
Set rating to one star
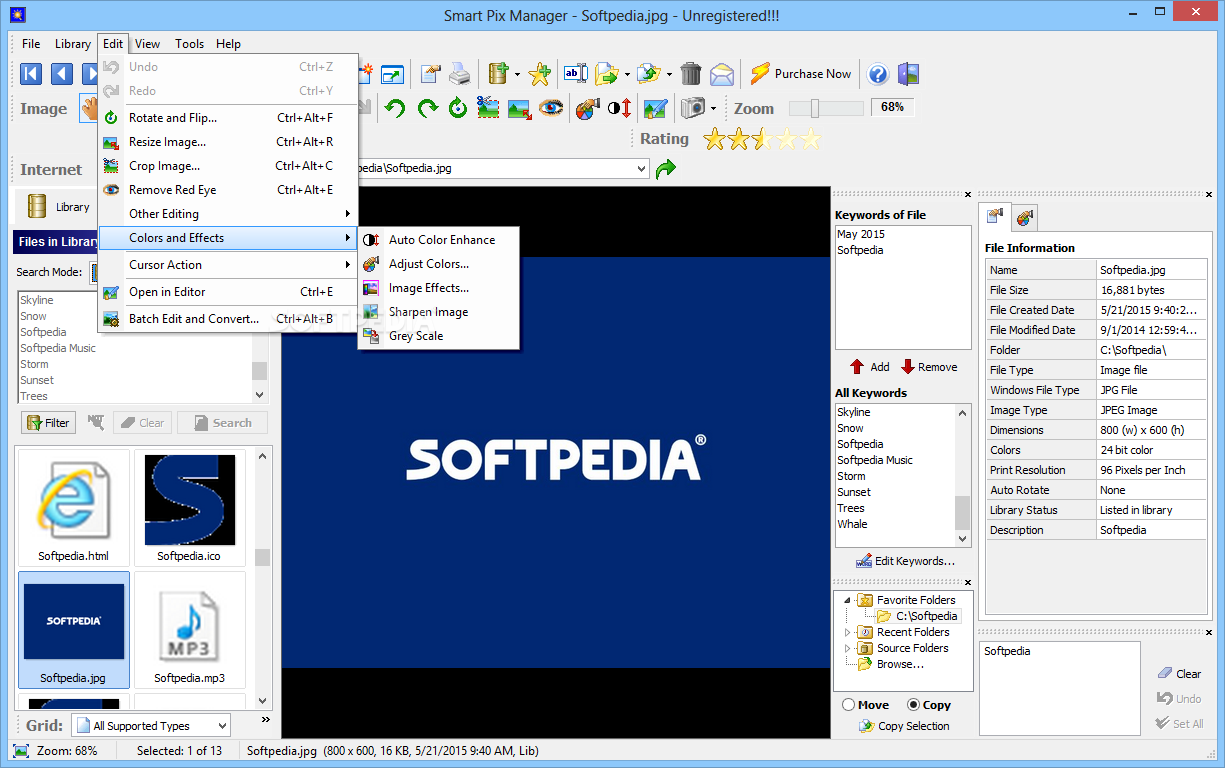click(714, 140)
